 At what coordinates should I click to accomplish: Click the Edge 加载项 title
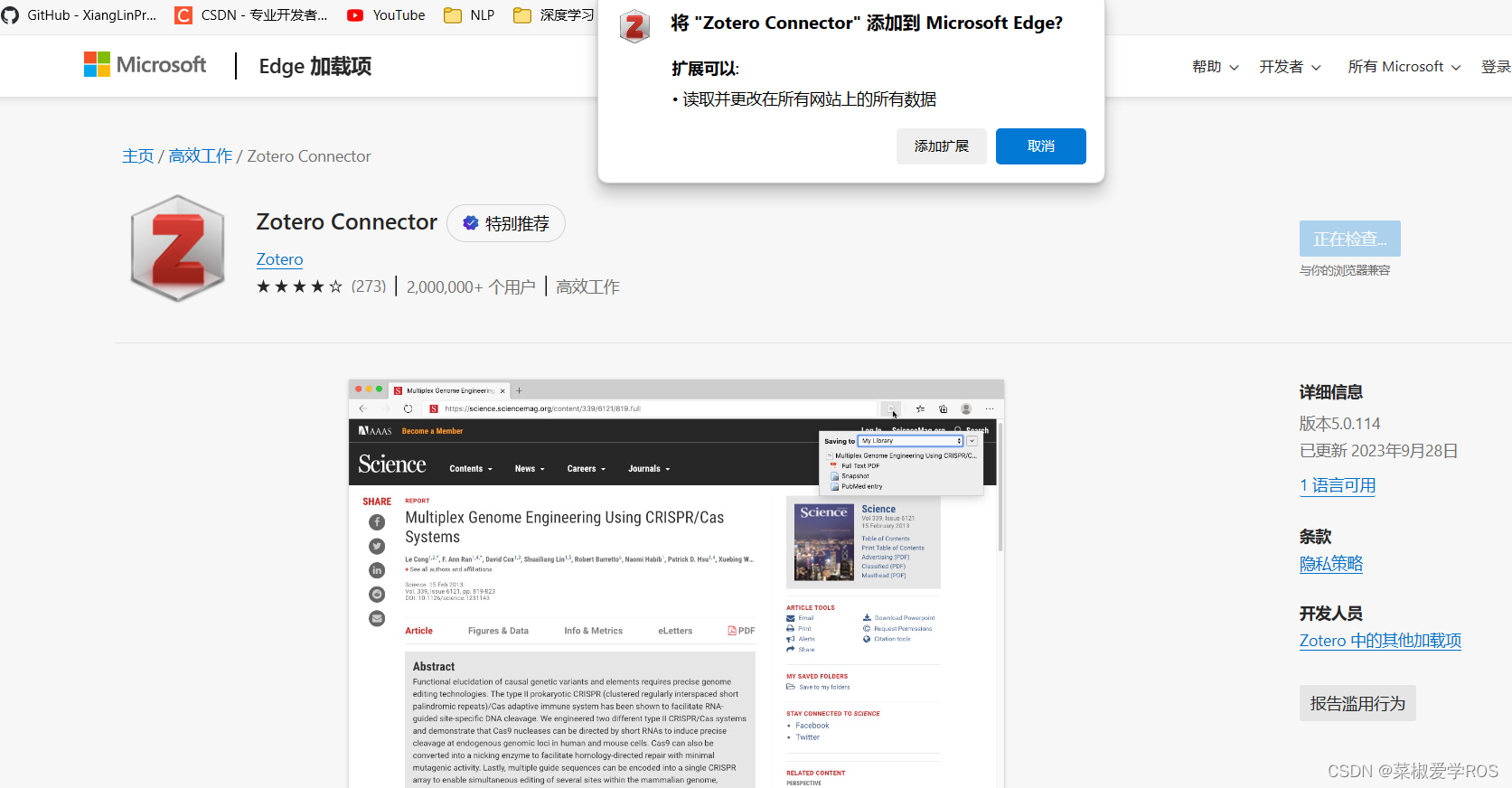coord(315,66)
